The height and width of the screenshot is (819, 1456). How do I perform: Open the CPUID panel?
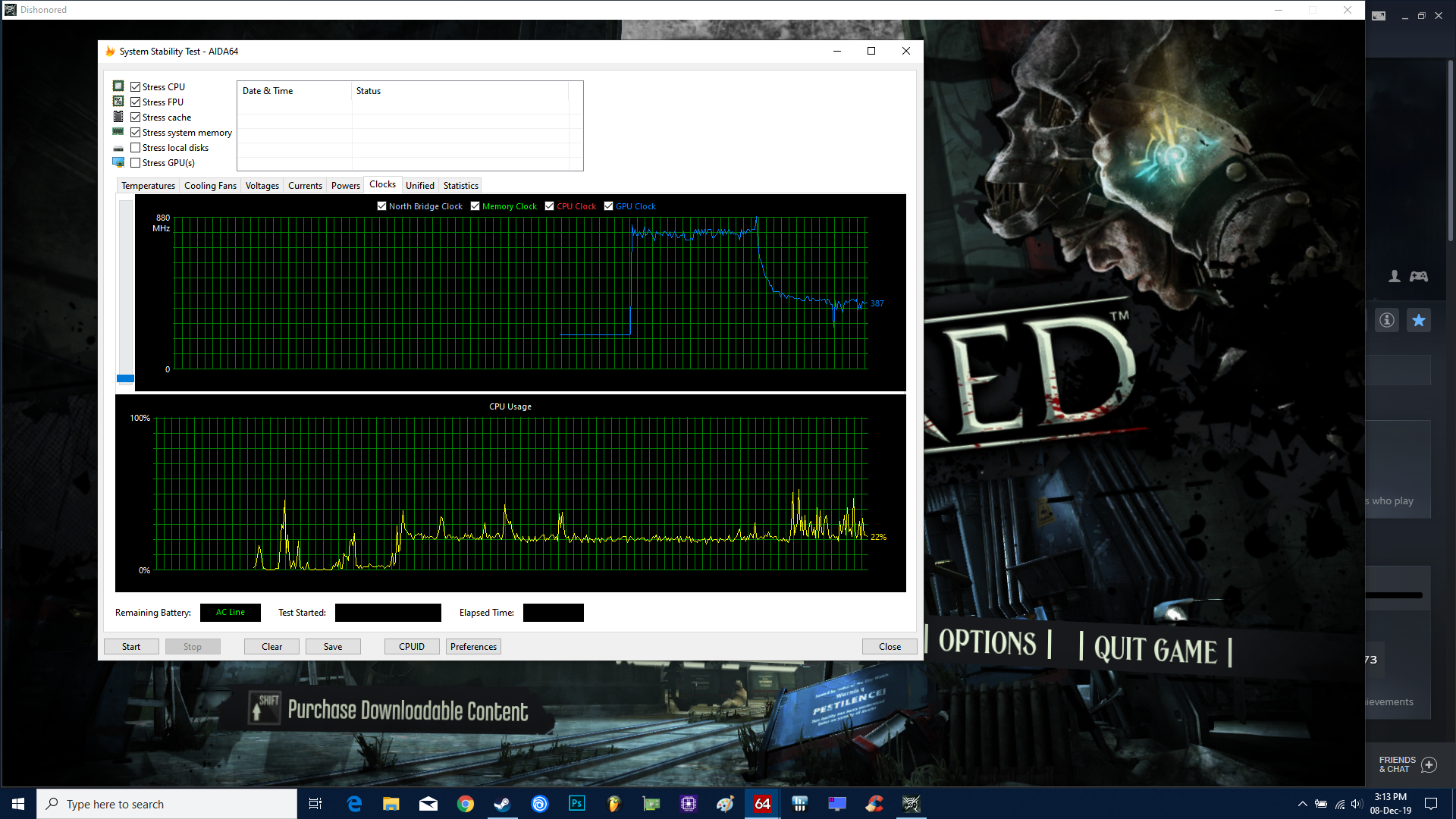(x=412, y=647)
